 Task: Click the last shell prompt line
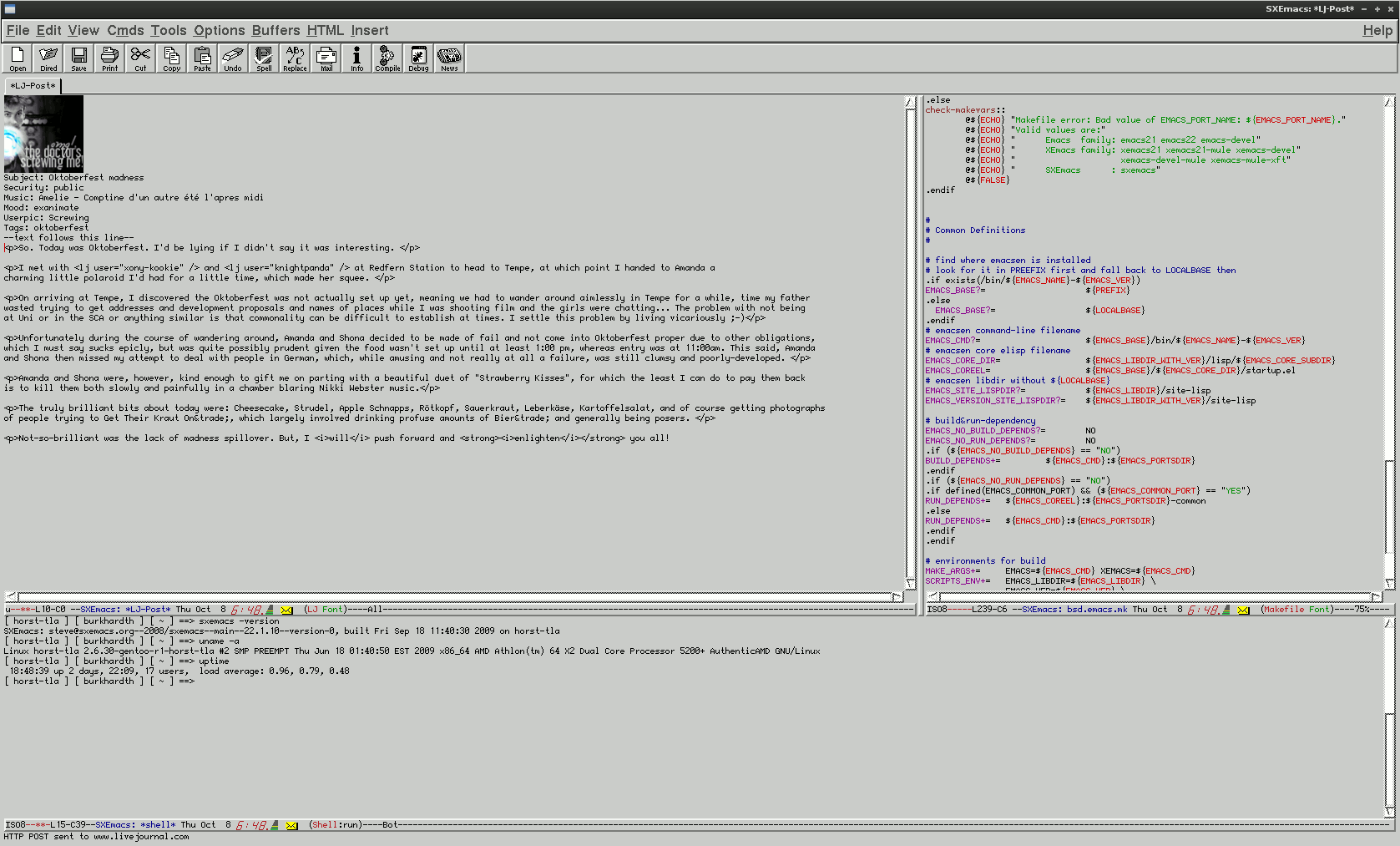tap(99, 681)
